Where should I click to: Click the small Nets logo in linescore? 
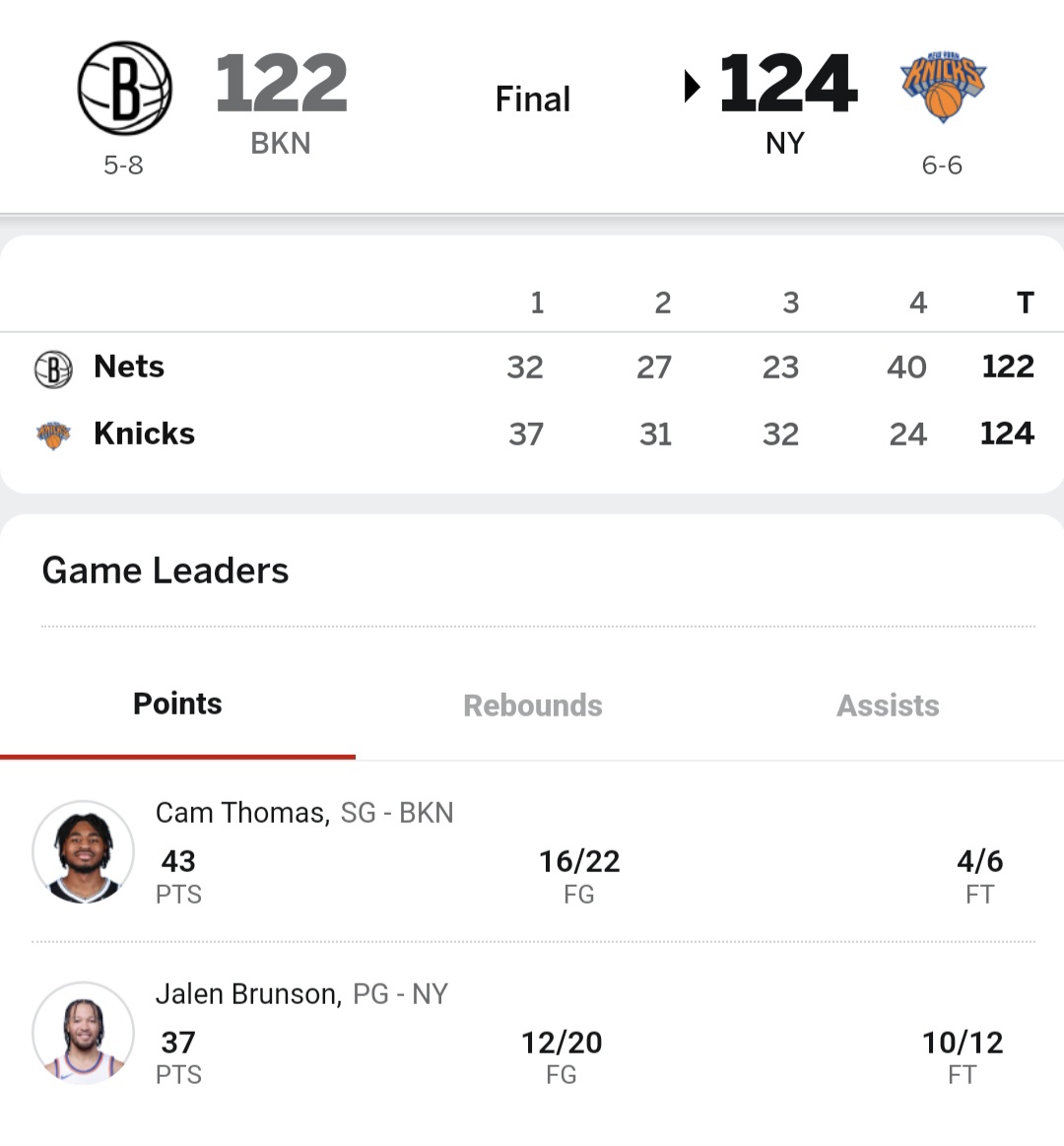pyautogui.click(x=53, y=370)
